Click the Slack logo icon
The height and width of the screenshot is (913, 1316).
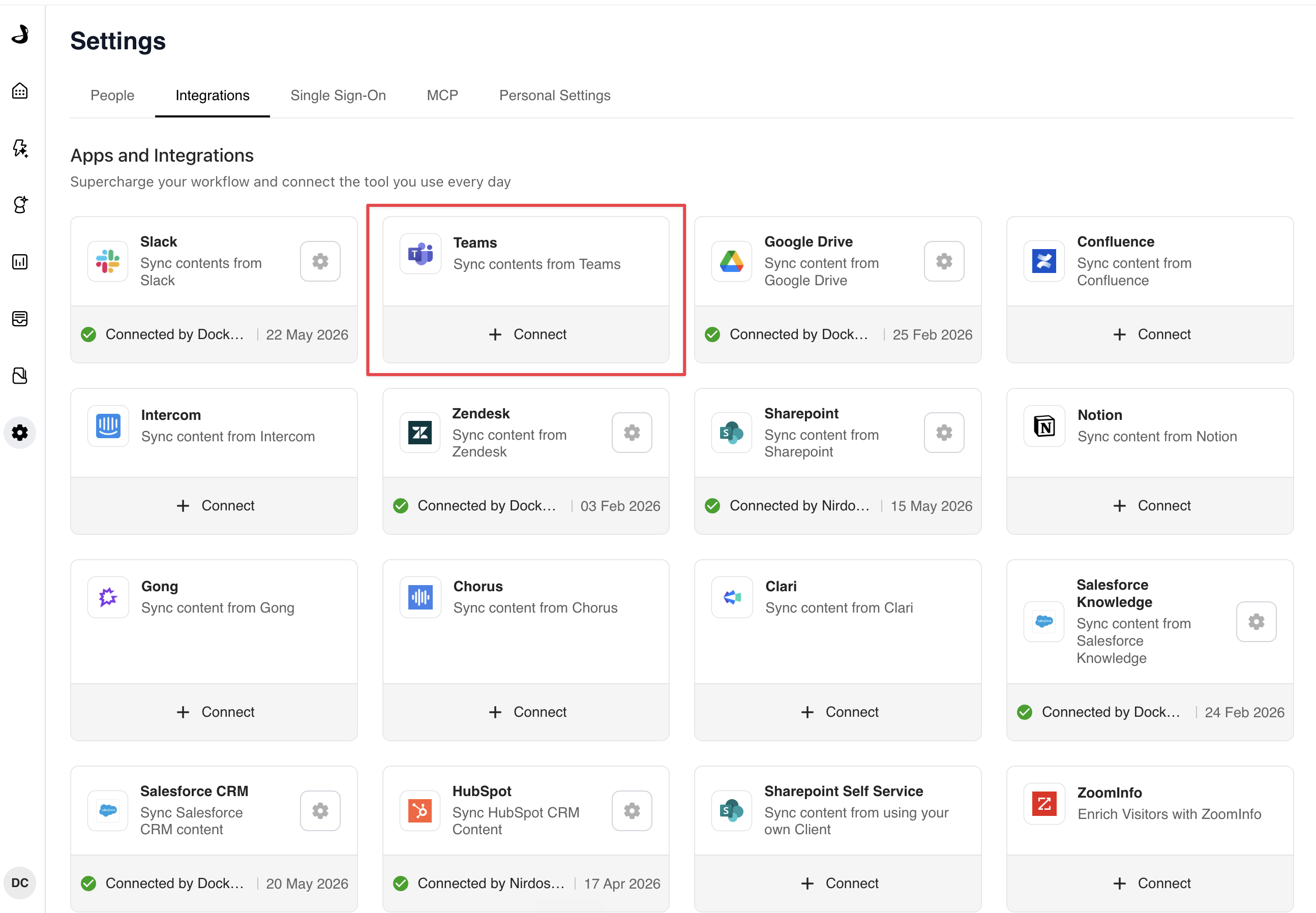tap(108, 261)
